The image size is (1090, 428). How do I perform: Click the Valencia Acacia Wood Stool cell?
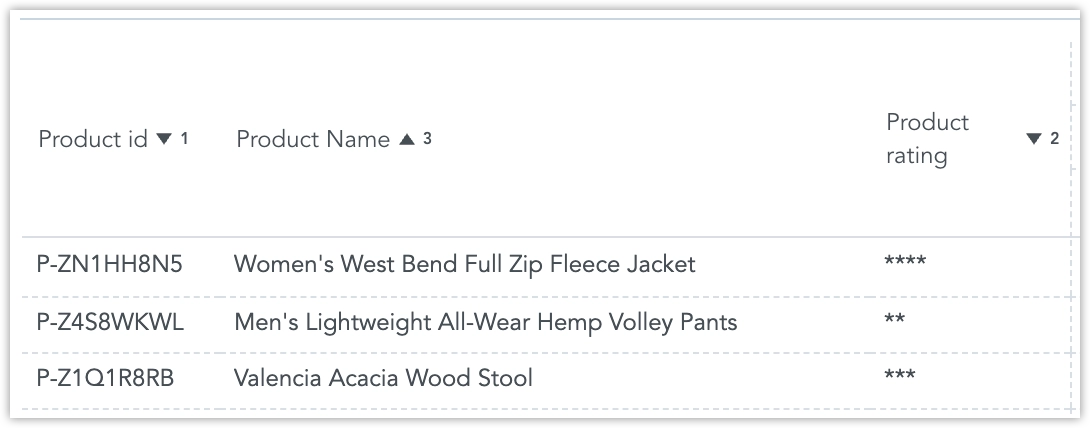[x=383, y=378]
